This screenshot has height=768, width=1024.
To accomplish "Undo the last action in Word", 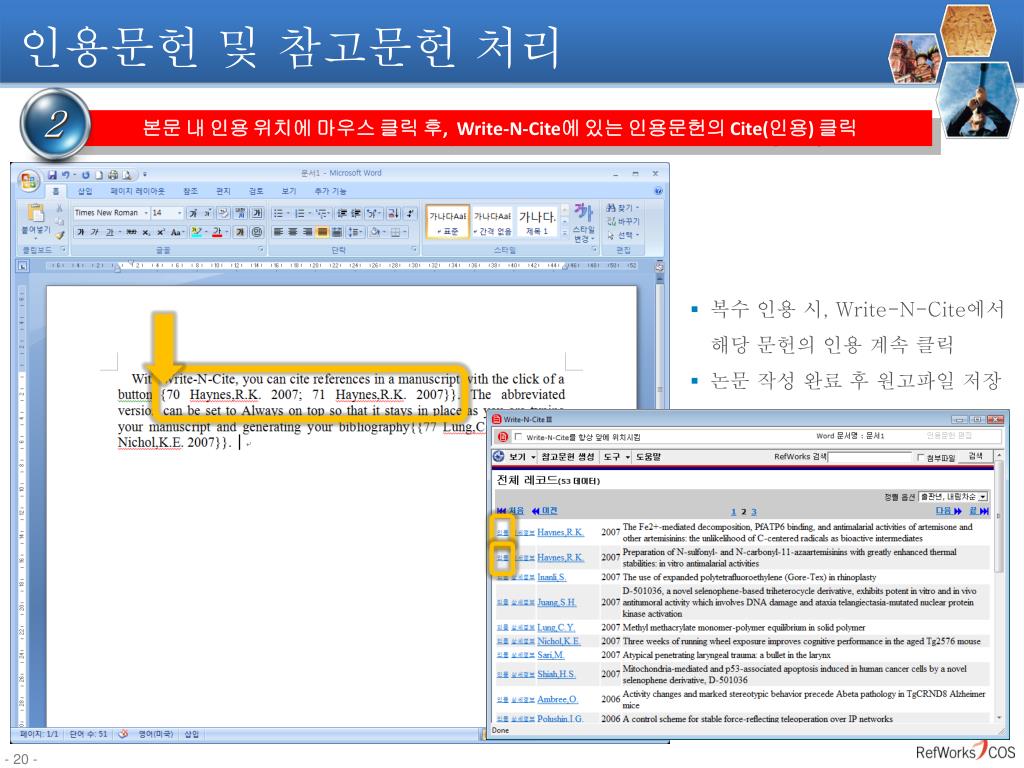I will point(66,175).
